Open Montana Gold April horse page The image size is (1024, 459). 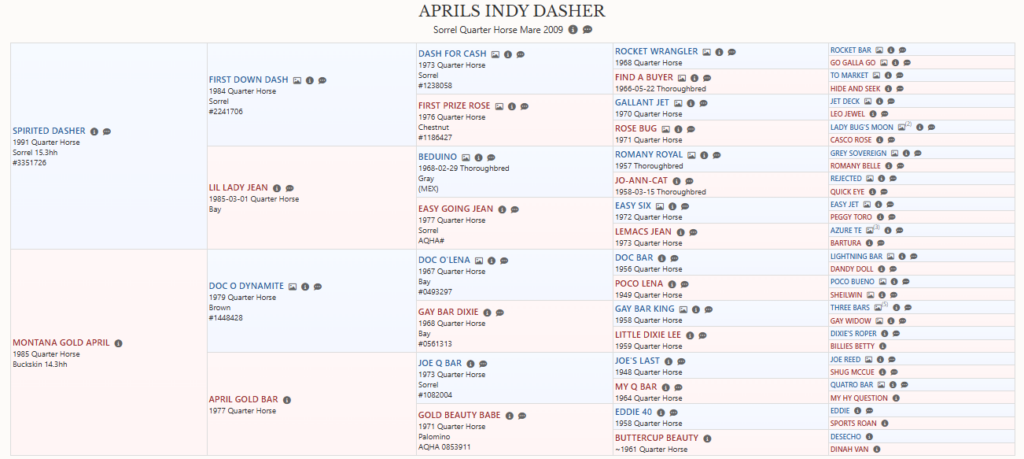click(61, 343)
